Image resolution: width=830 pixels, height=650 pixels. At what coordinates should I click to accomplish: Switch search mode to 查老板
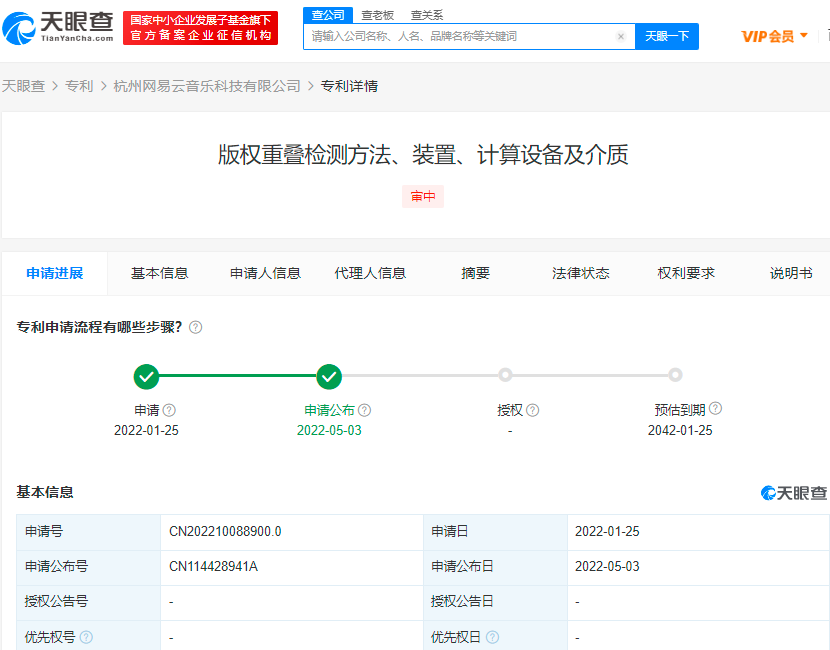[x=377, y=15]
